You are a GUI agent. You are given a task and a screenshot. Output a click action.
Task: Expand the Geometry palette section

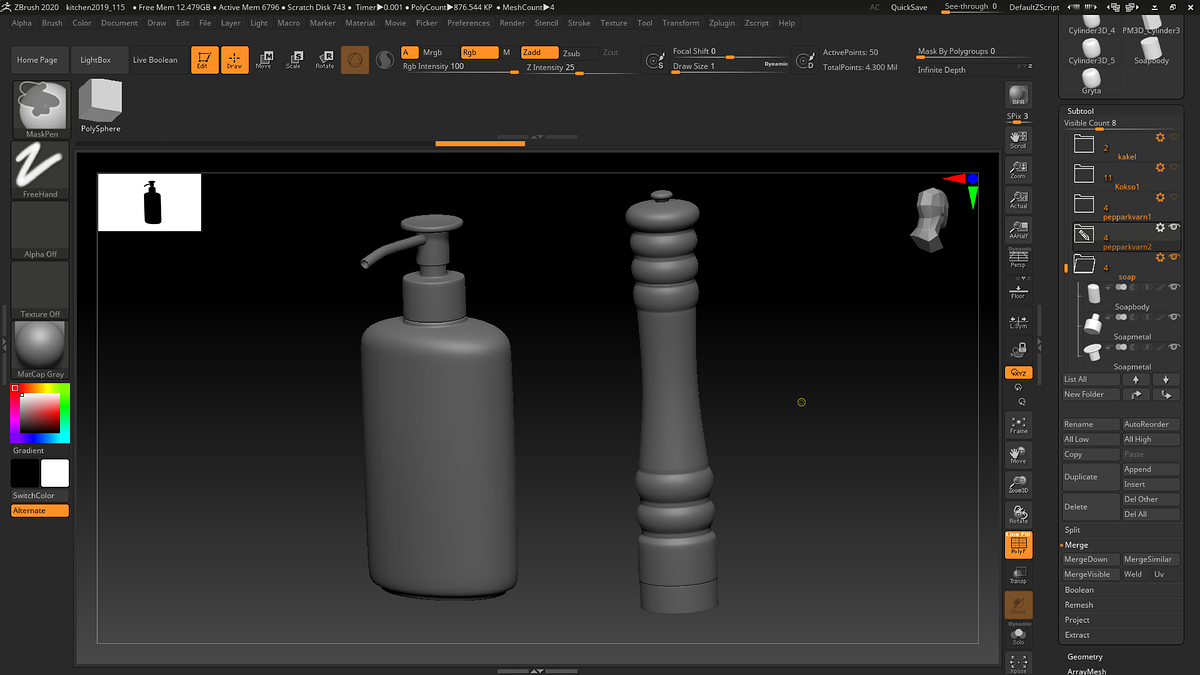click(x=1085, y=657)
